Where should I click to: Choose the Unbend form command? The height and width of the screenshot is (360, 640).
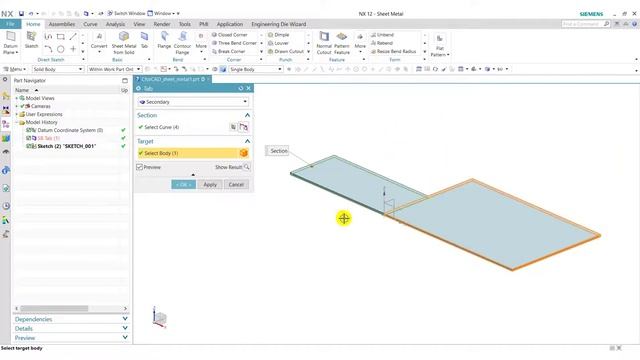click(x=382, y=35)
